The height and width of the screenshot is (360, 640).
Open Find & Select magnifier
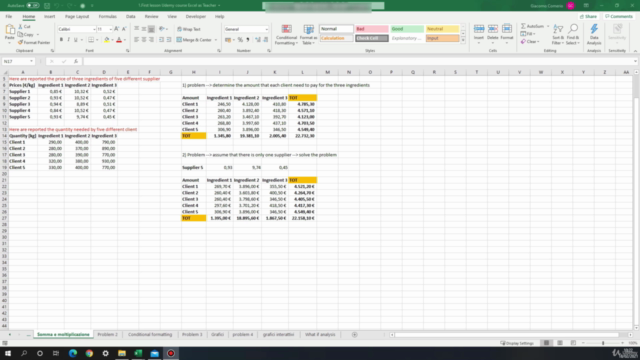tap(573, 34)
